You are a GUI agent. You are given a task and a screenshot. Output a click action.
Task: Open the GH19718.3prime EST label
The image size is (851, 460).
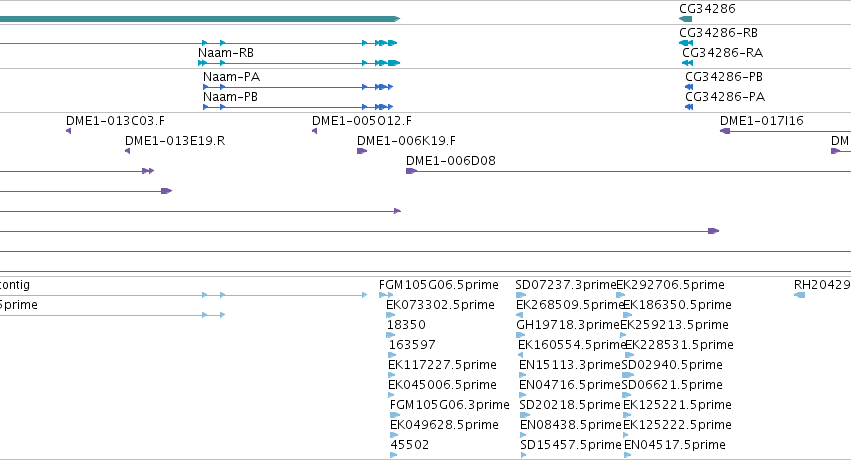click(568, 325)
